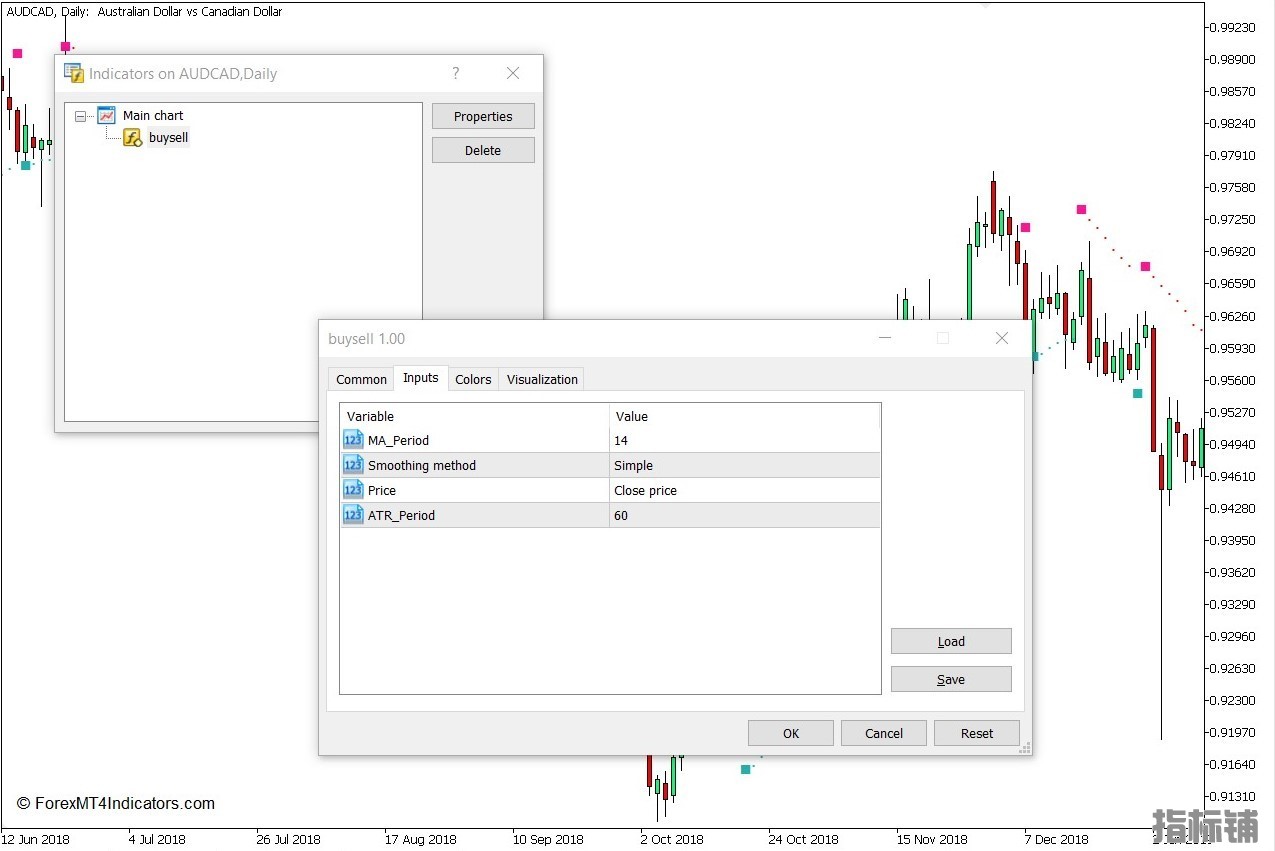Switch to the Common tab

[361, 379]
